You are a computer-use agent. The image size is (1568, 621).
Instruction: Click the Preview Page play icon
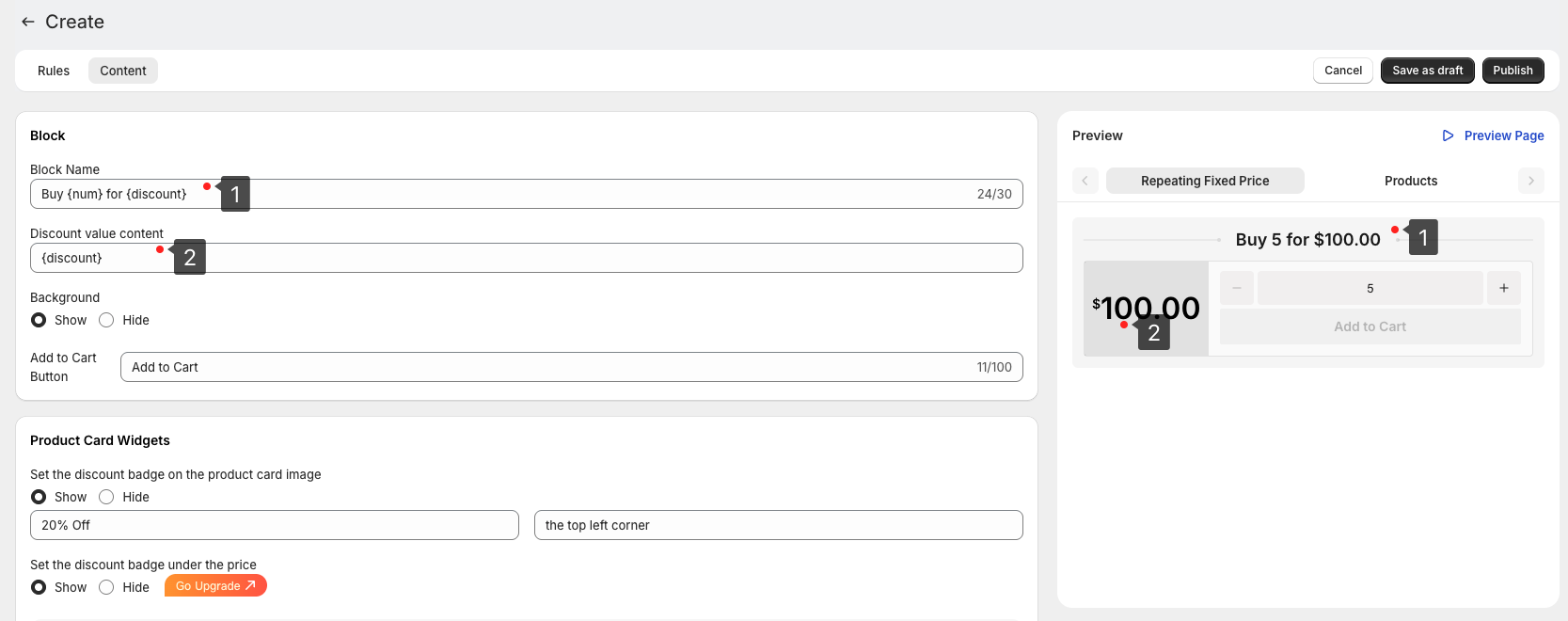coord(1448,135)
